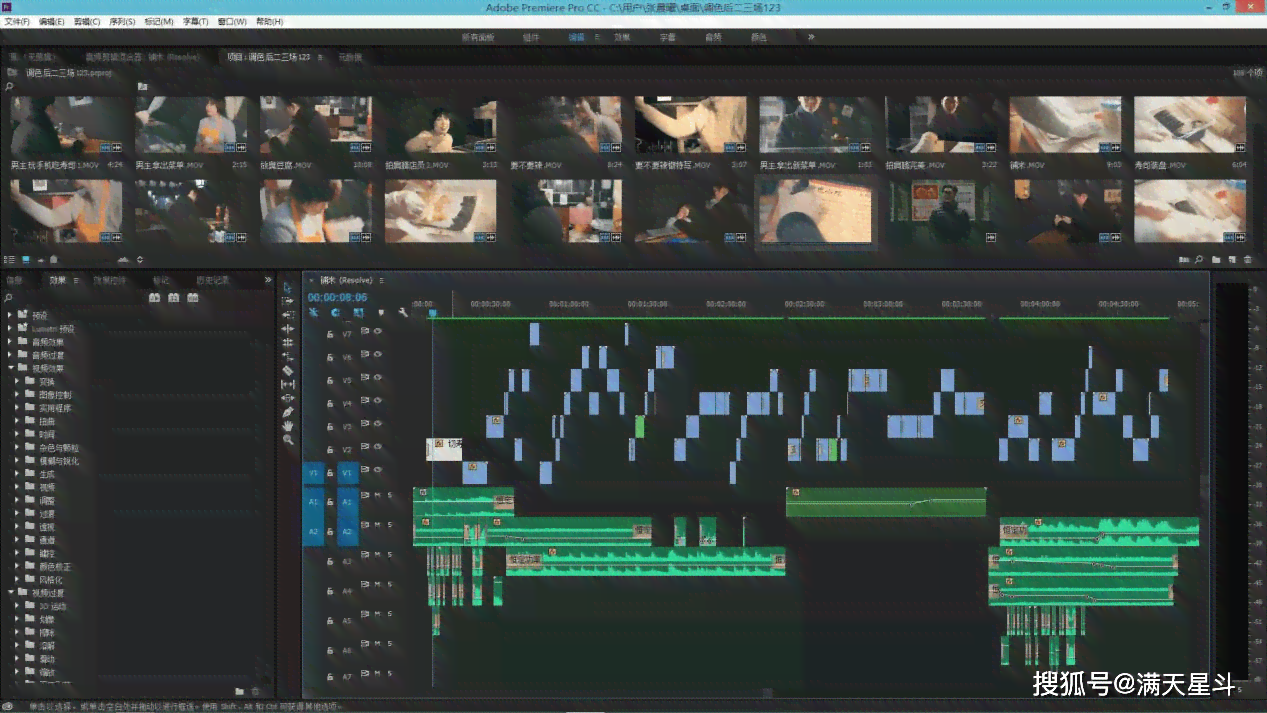
Task: Select the Pen tool
Action: point(288,412)
